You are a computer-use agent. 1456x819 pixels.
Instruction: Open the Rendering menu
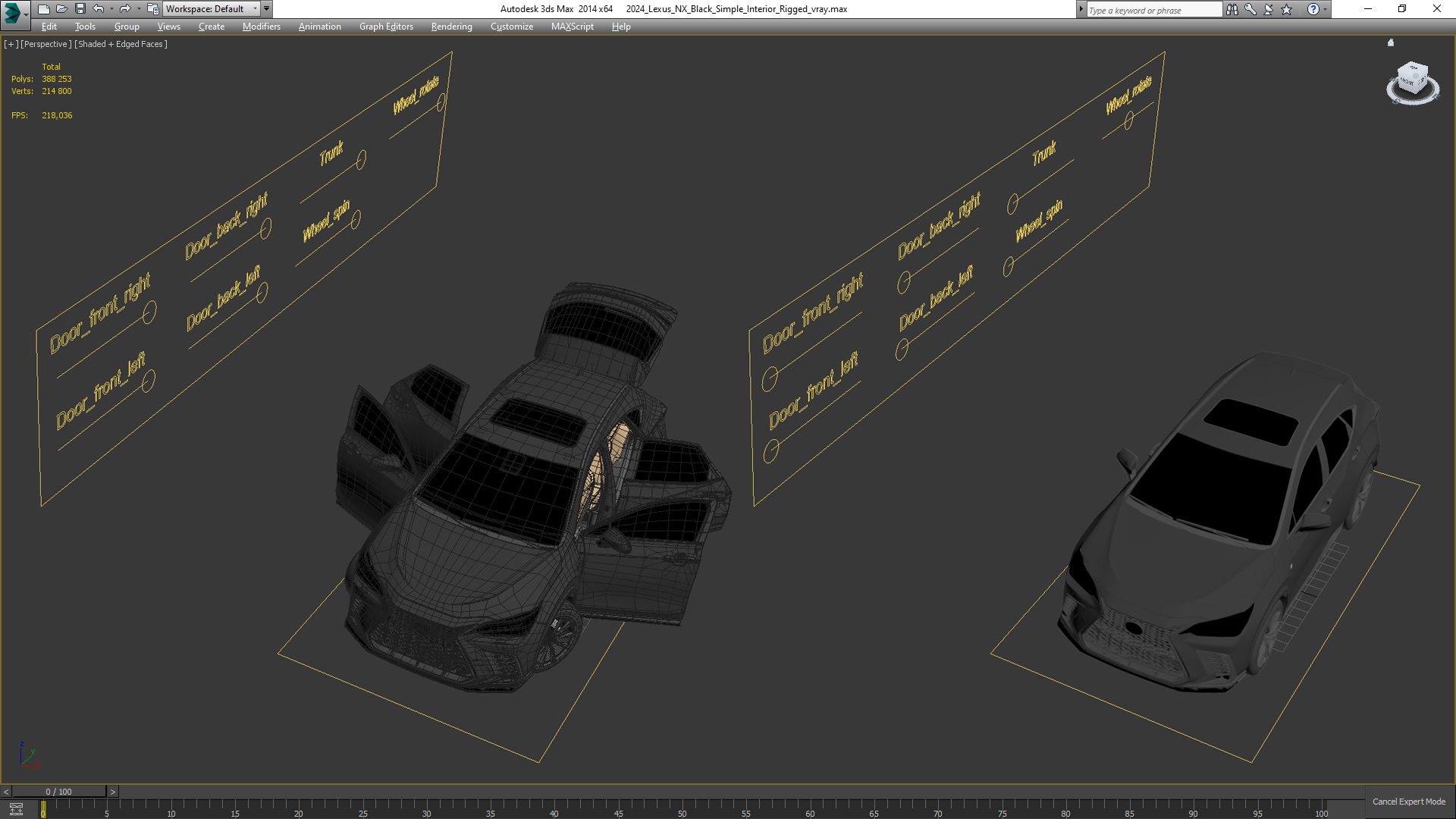(451, 27)
